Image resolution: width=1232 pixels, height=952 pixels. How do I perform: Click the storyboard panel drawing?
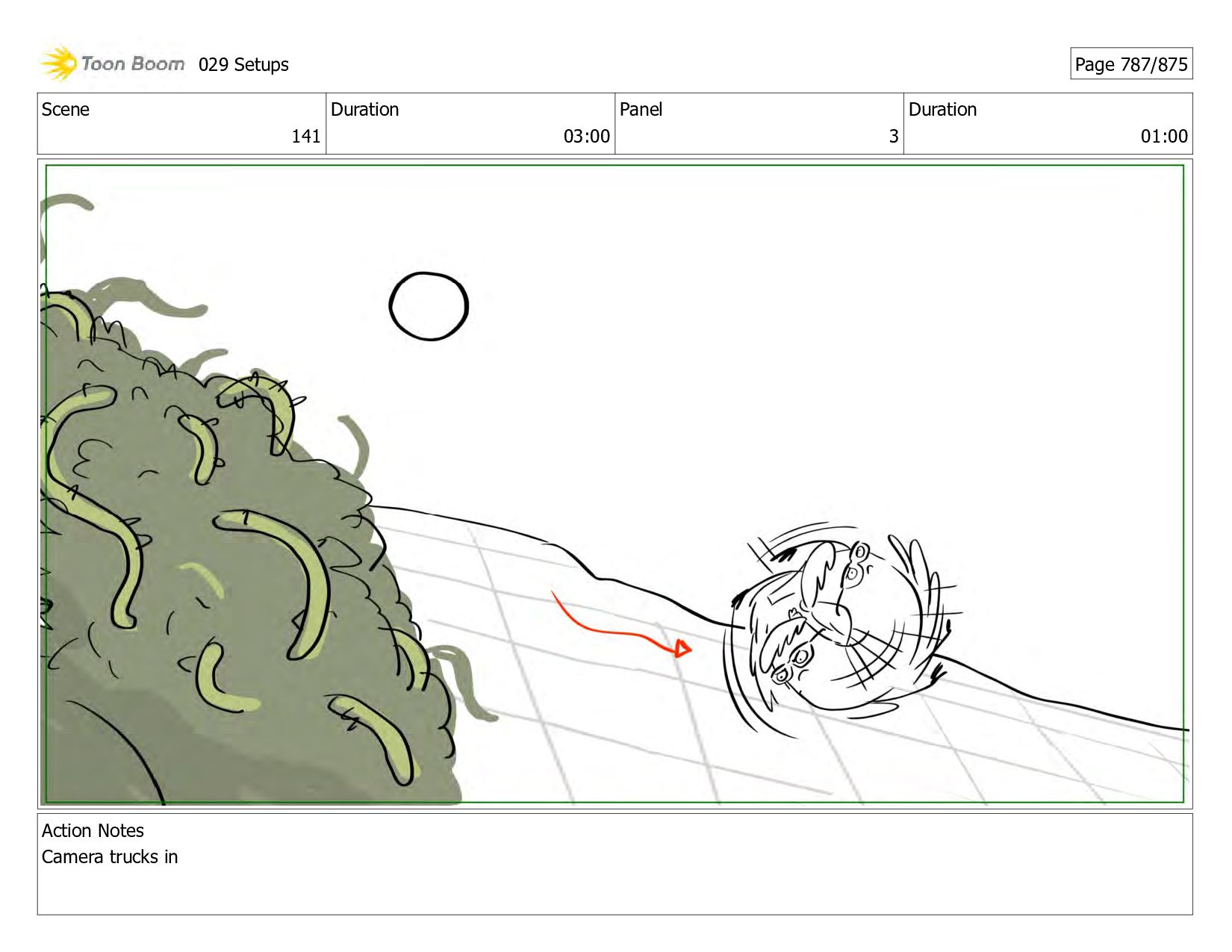pos(615,484)
